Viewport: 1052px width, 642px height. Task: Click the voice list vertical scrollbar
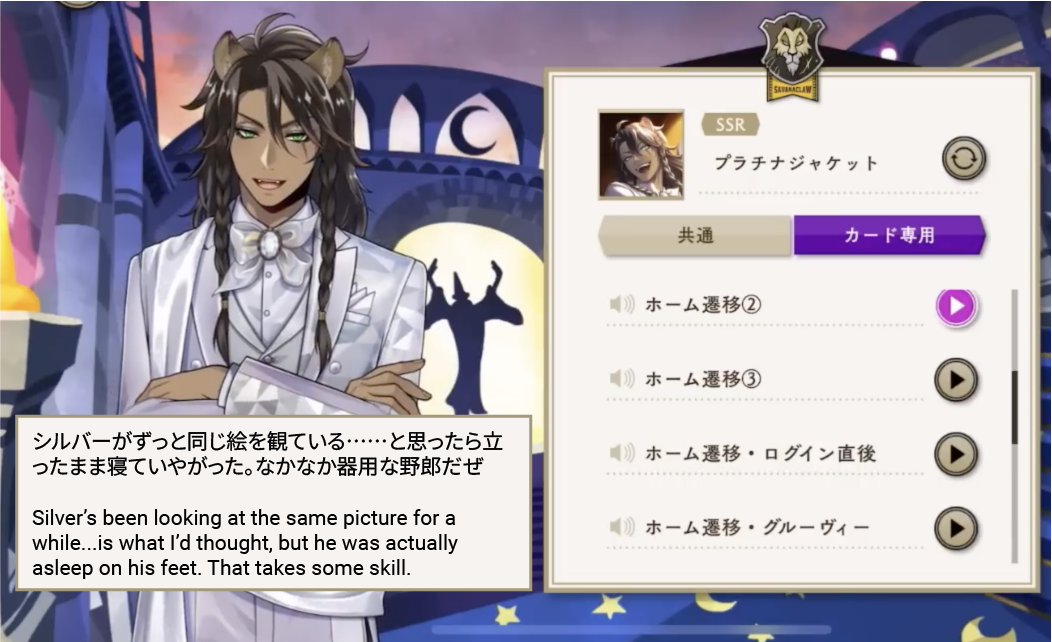(x=1014, y=426)
